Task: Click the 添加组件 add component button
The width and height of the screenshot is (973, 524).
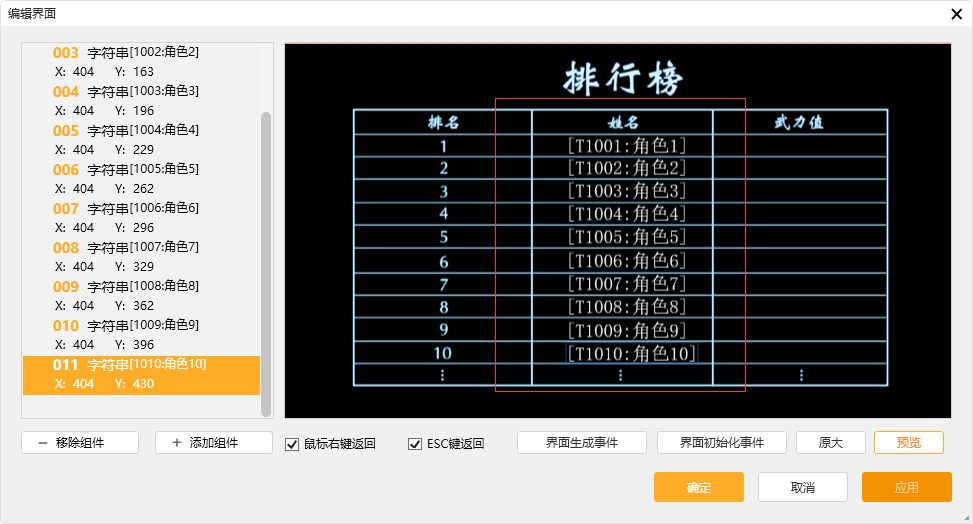Action: pyautogui.click(x=214, y=443)
